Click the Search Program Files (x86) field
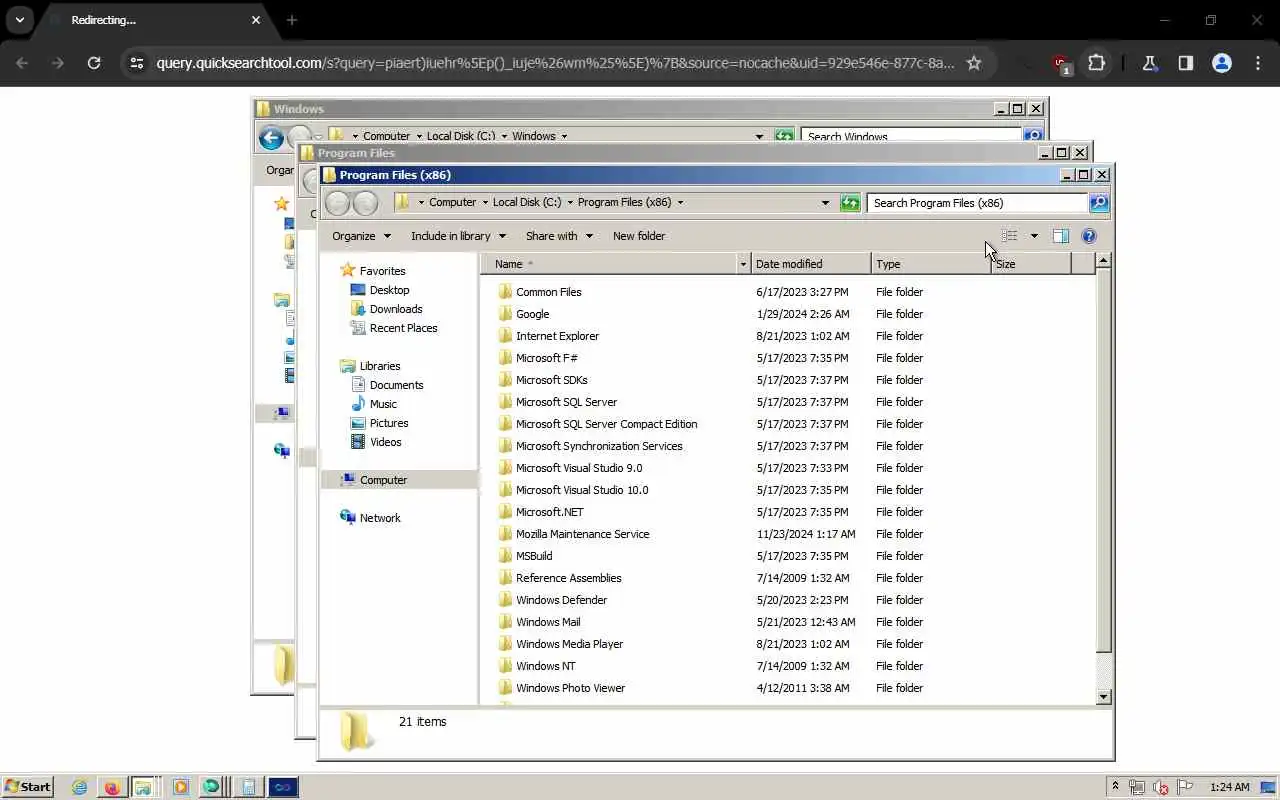This screenshot has height=800, width=1280. (x=977, y=203)
